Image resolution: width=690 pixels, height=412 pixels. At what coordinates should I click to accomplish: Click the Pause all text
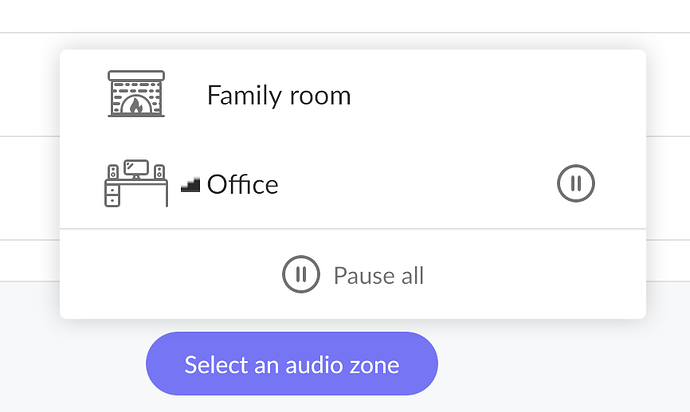pos(378,276)
